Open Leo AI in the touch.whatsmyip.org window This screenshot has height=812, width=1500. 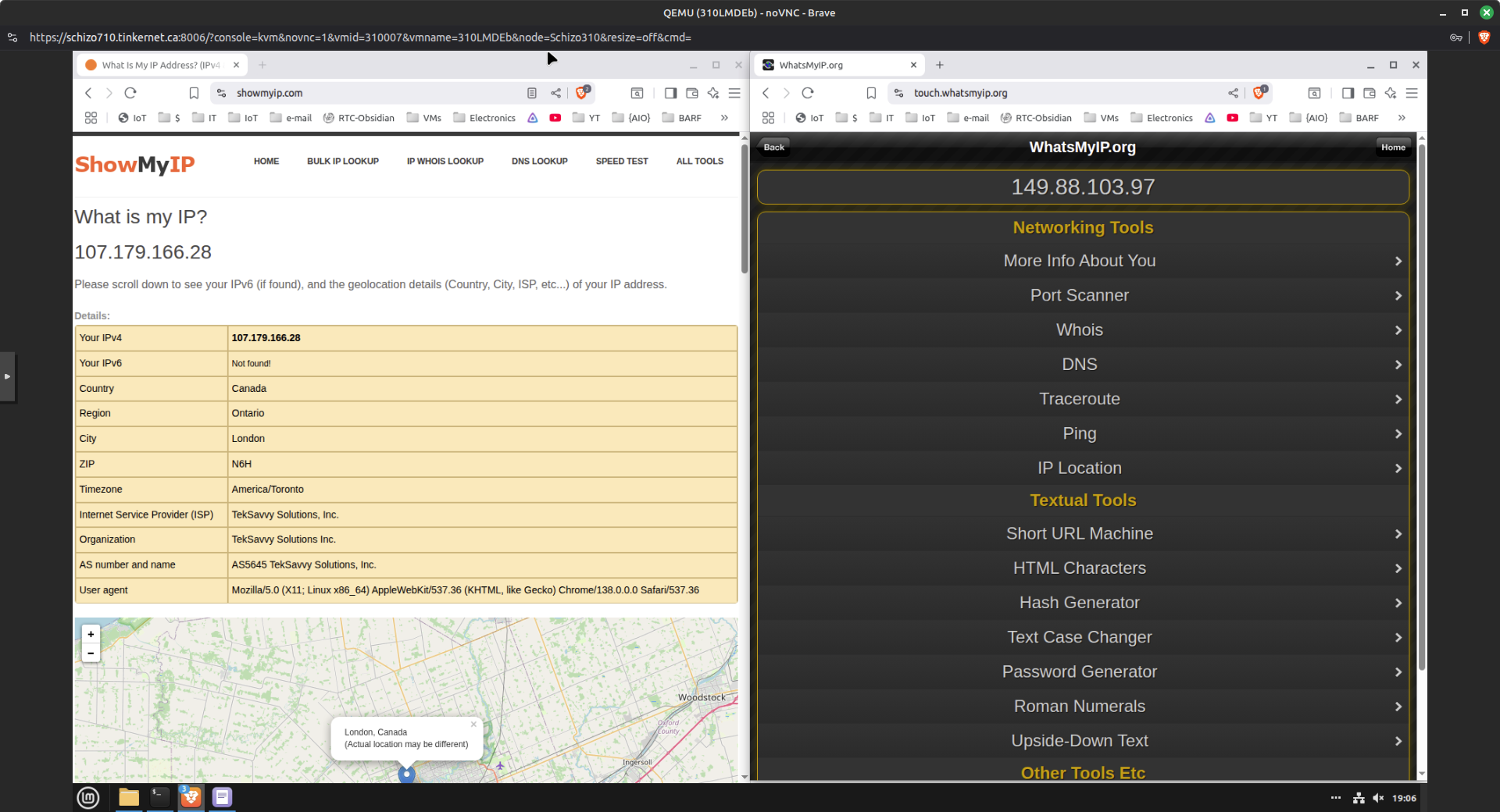point(1391,93)
